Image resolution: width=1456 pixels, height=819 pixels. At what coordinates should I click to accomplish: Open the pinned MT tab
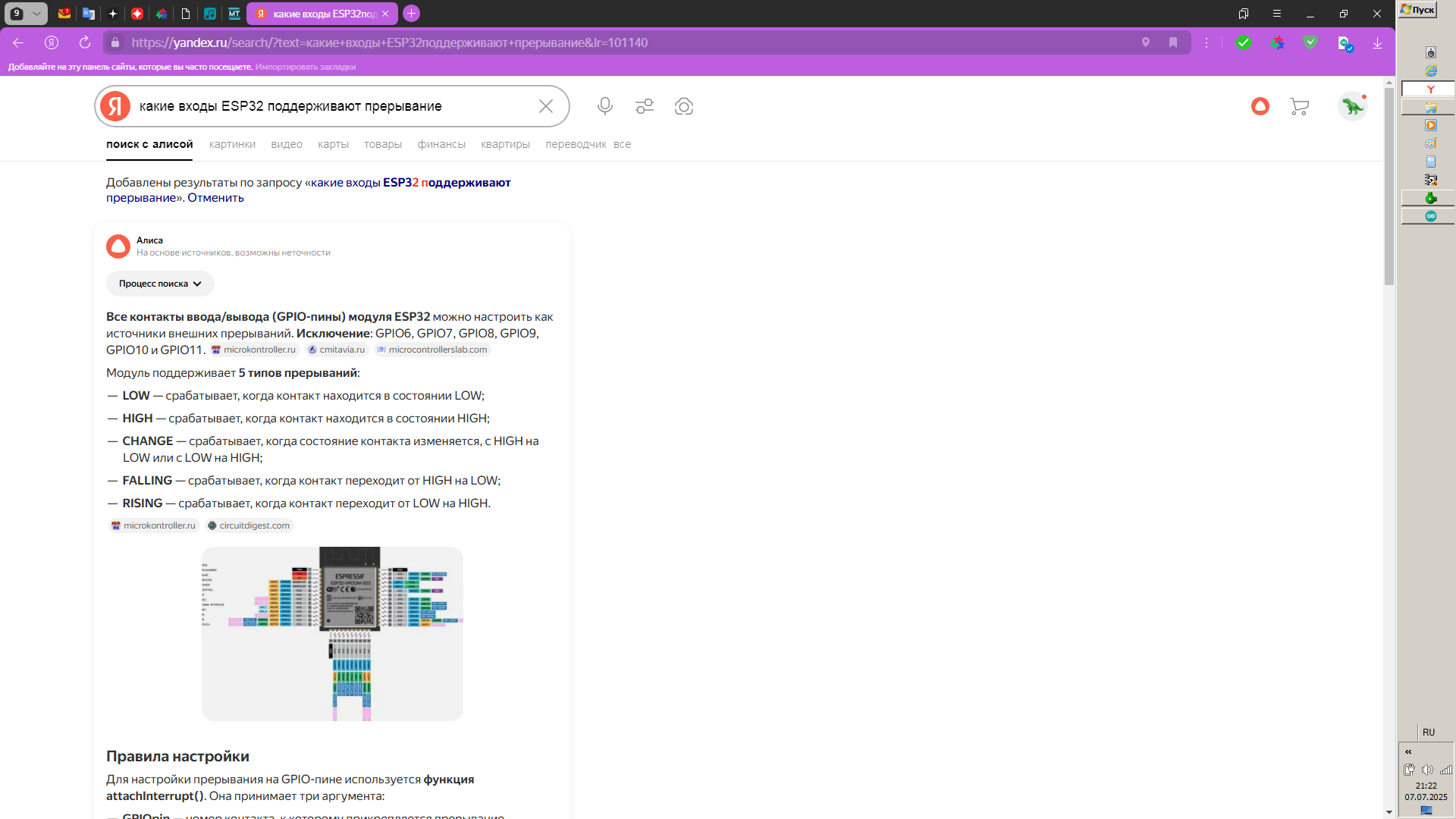click(234, 14)
